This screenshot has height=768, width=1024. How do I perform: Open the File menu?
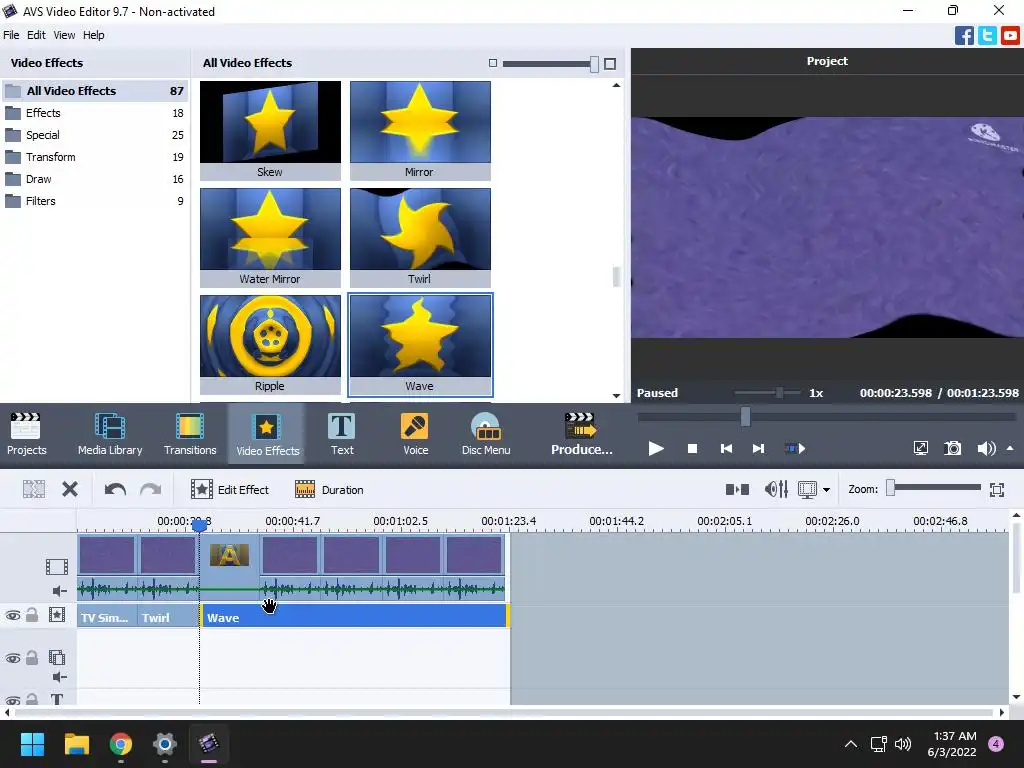(11, 35)
